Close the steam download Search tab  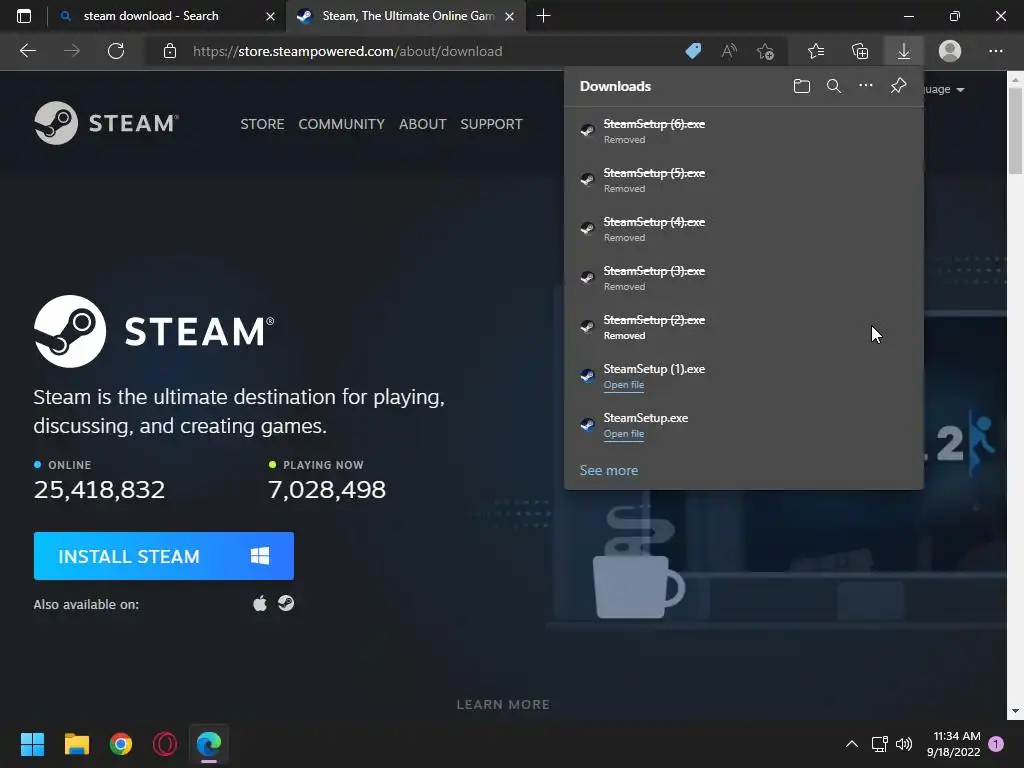click(270, 16)
